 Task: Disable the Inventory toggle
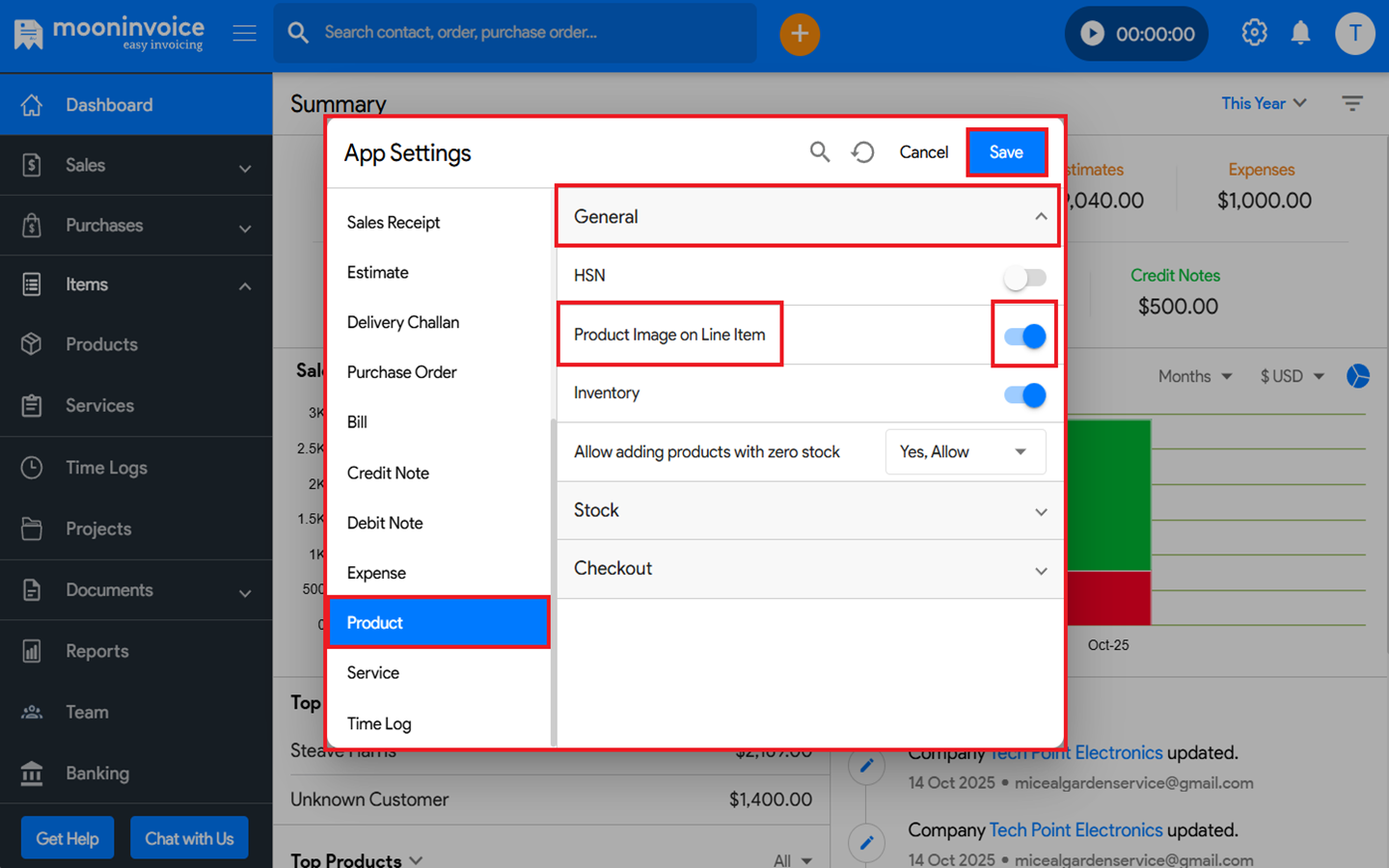point(1024,395)
